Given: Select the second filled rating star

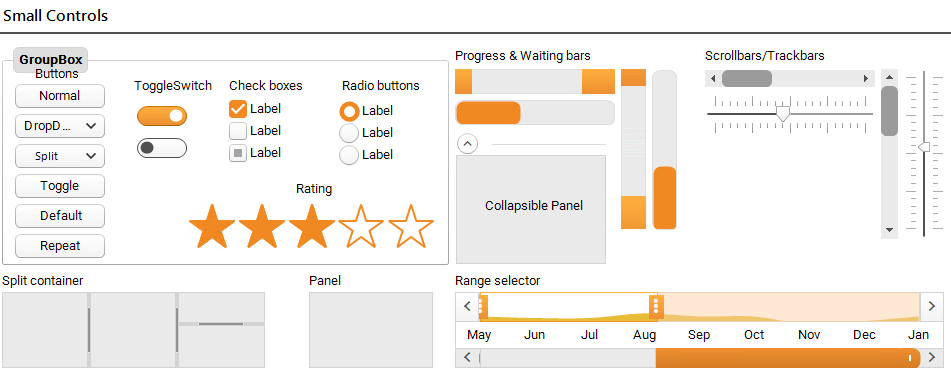Looking at the screenshot, I should [261, 227].
